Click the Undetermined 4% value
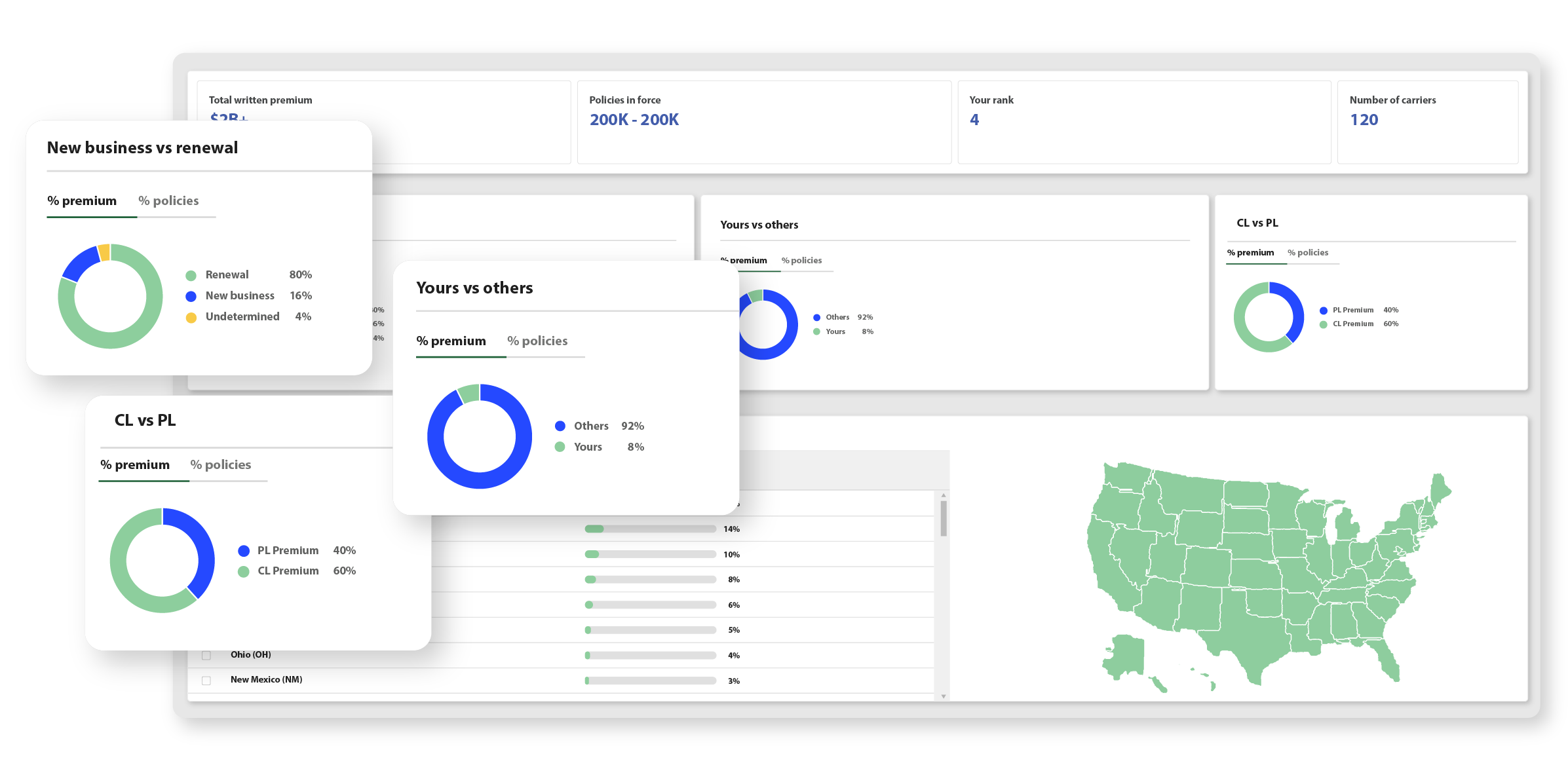Viewport: 1568px width, 771px height. tap(303, 316)
